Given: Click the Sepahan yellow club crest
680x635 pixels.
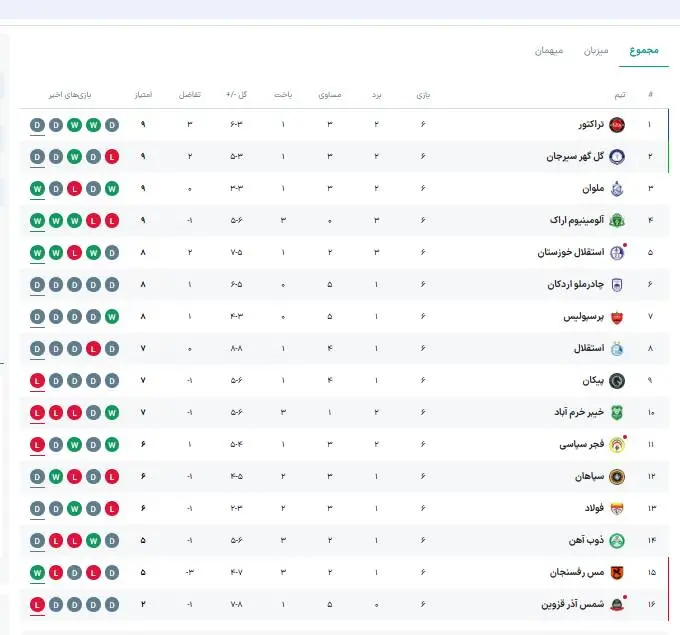Looking at the screenshot, I should [617, 477].
